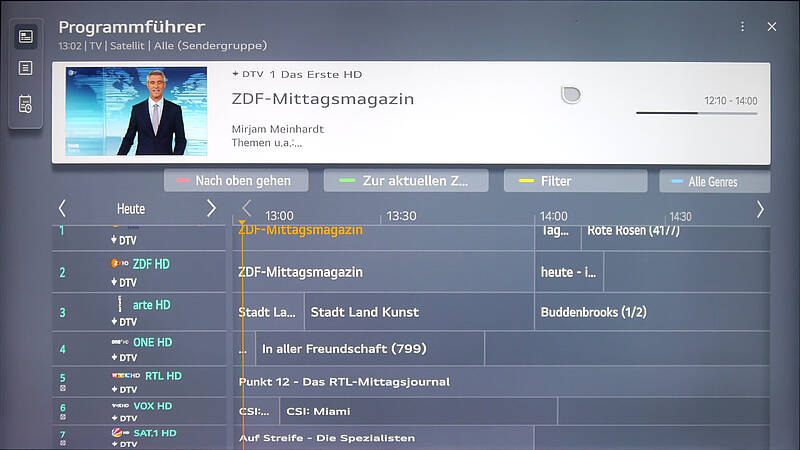The height and width of the screenshot is (450, 800).
Task: Click the Mirjam Meinhardt description text
Action: pos(278,129)
